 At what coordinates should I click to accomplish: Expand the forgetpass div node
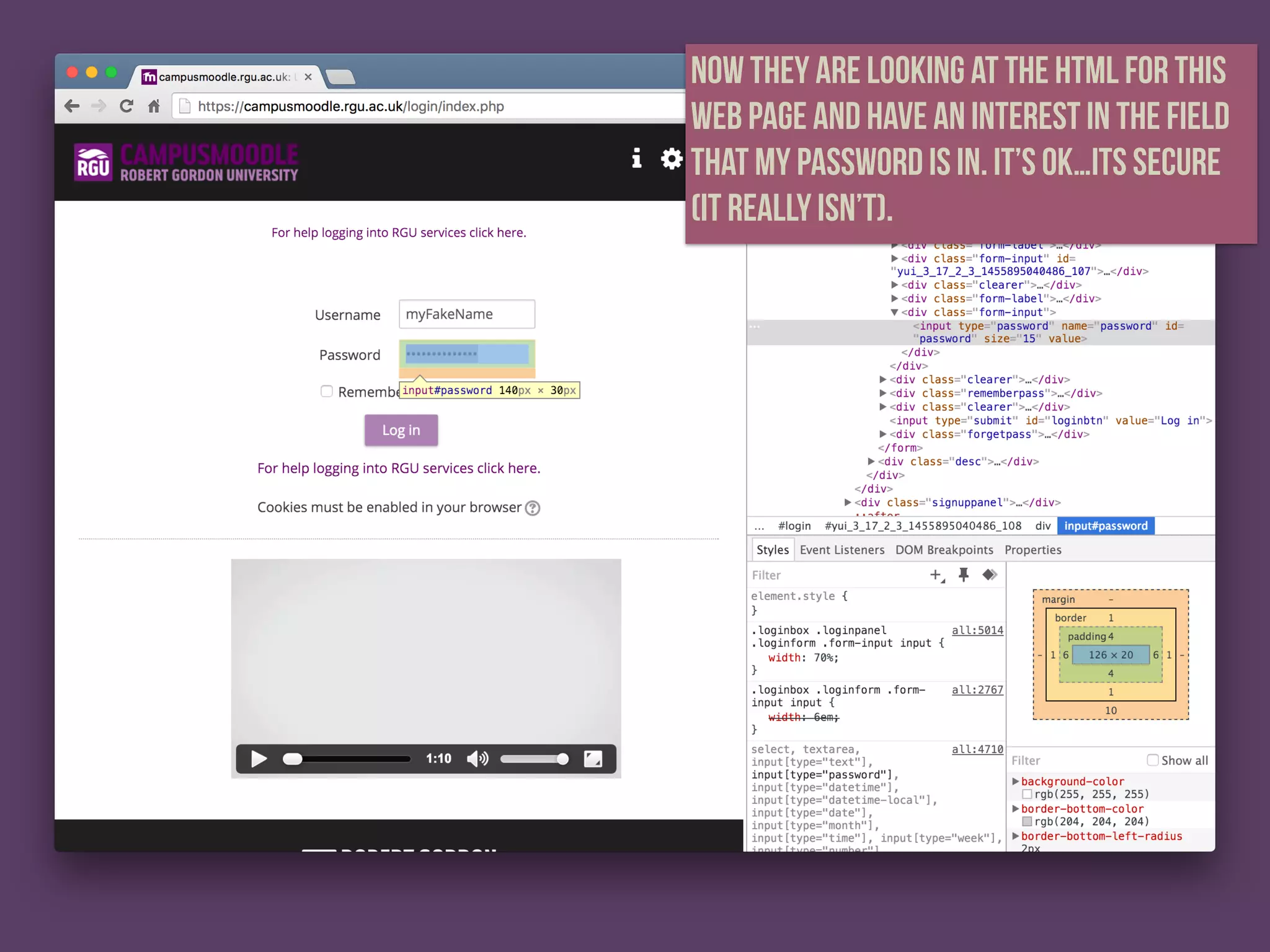coord(882,434)
